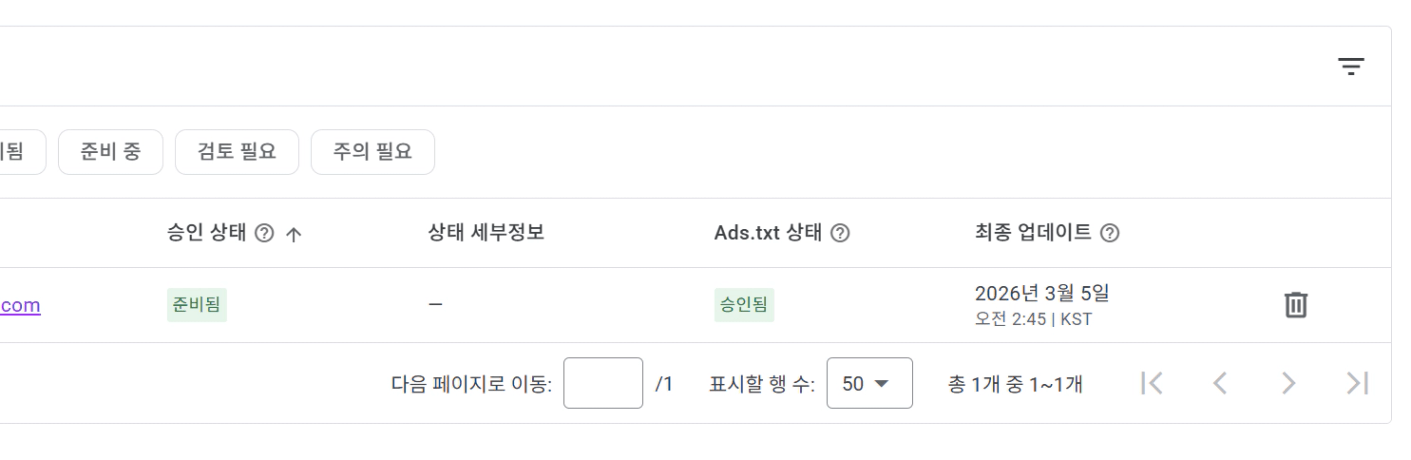Click the 상태 세부정보 column header
This screenshot has height=460, width=1411.
485,233
